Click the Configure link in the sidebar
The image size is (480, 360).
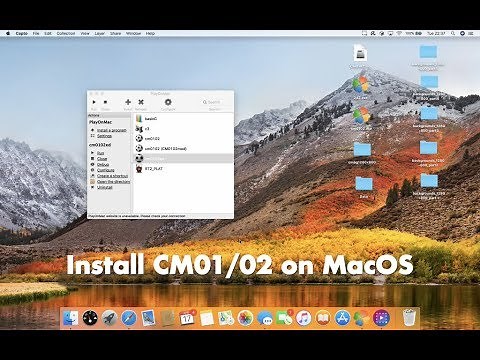tap(106, 170)
